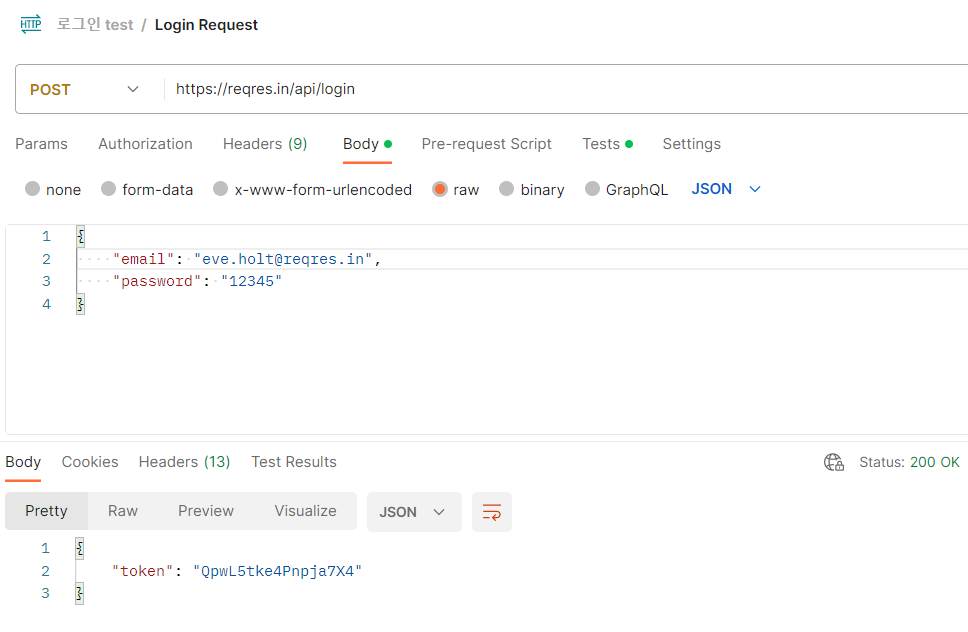Viewport: 968px width, 632px height.
Task: Switch response view to Raw
Action: (123, 511)
